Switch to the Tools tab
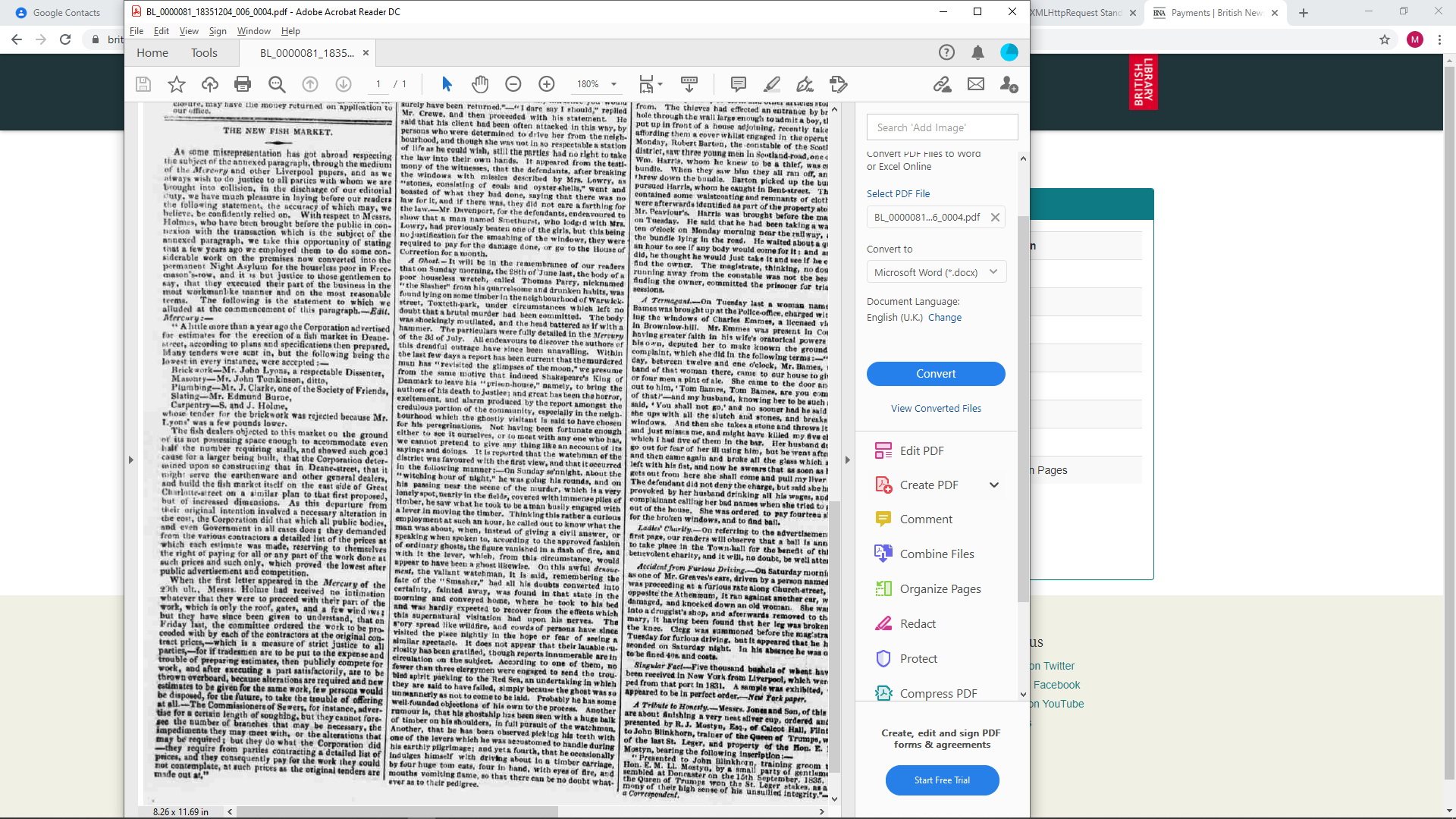Viewport: 1456px width, 819px height. [x=204, y=52]
